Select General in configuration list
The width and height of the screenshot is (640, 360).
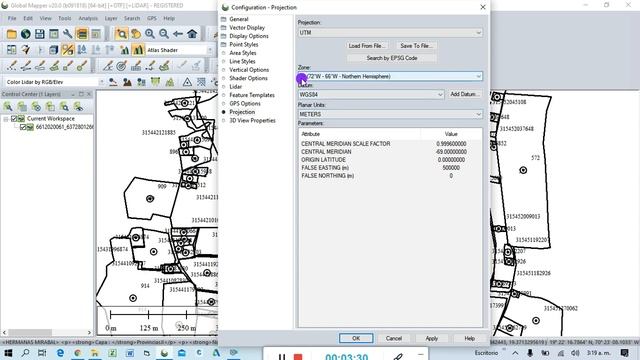(239, 19)
